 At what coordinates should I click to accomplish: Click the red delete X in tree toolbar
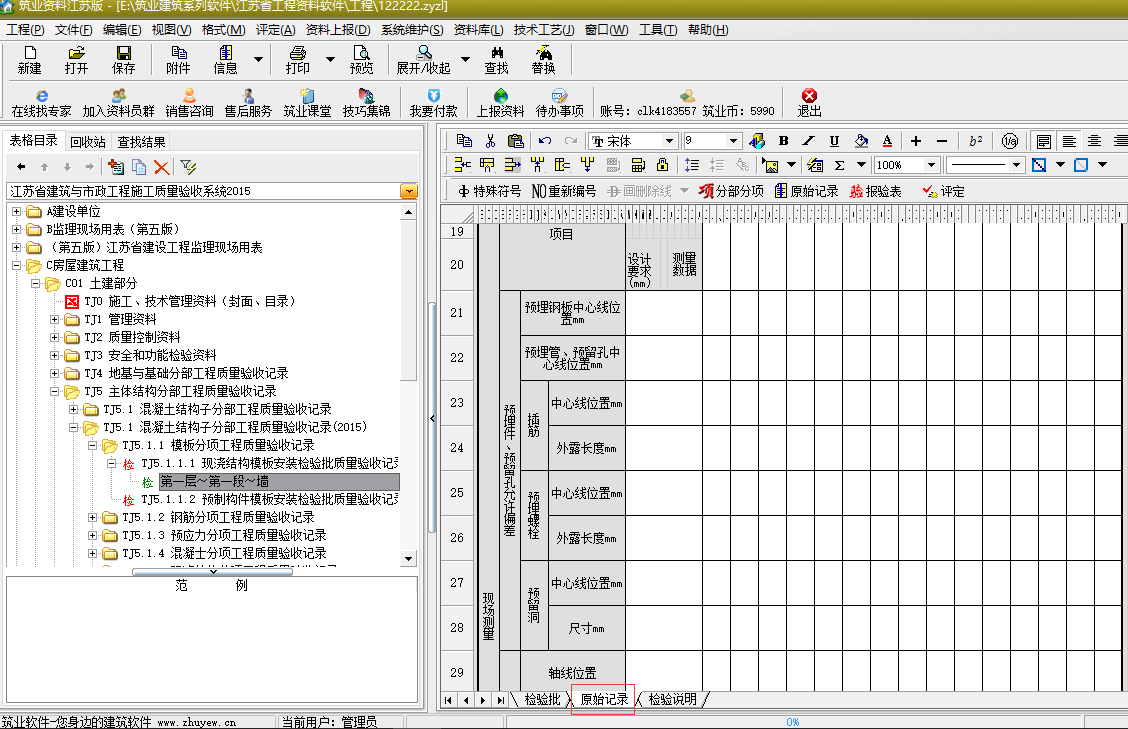tap(161, 167)
